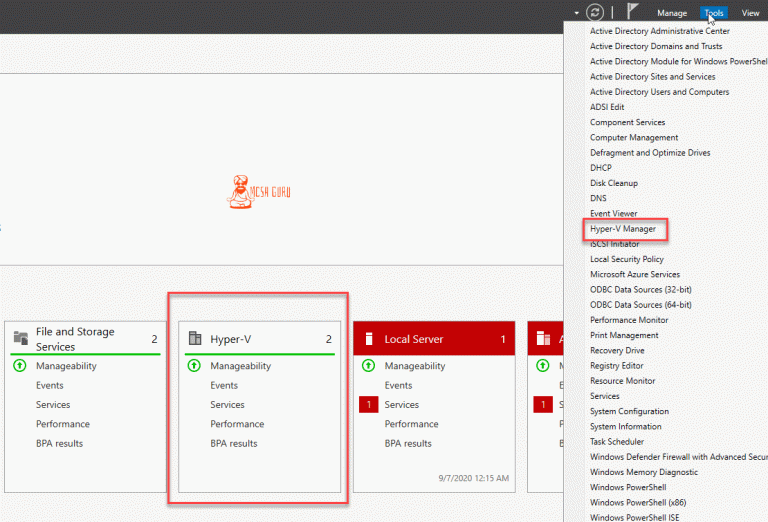Open Windows Defender Firewall with Advanced Security
This screenshot has height=522, width=768.
[679, 456]
